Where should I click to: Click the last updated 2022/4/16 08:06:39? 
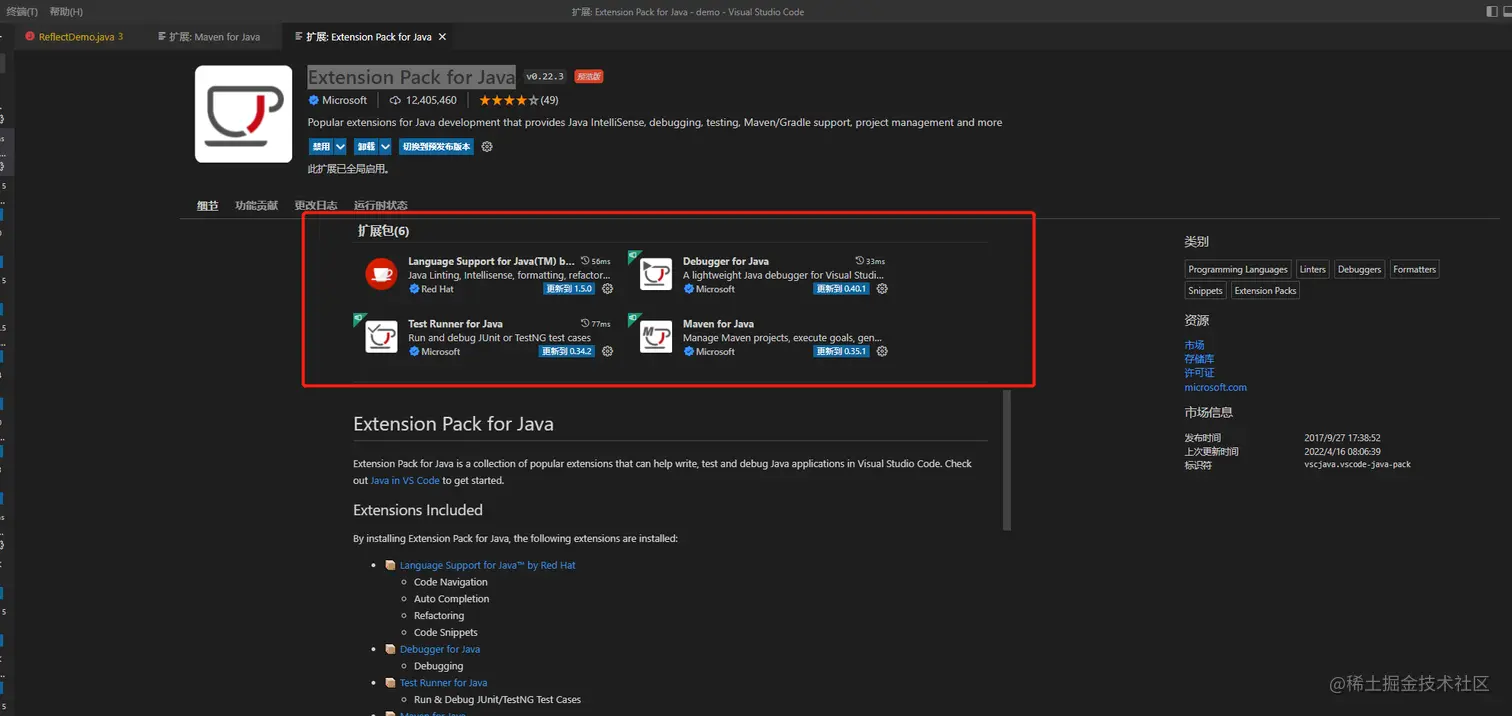pyautogui.click(x=1342, y=452)
